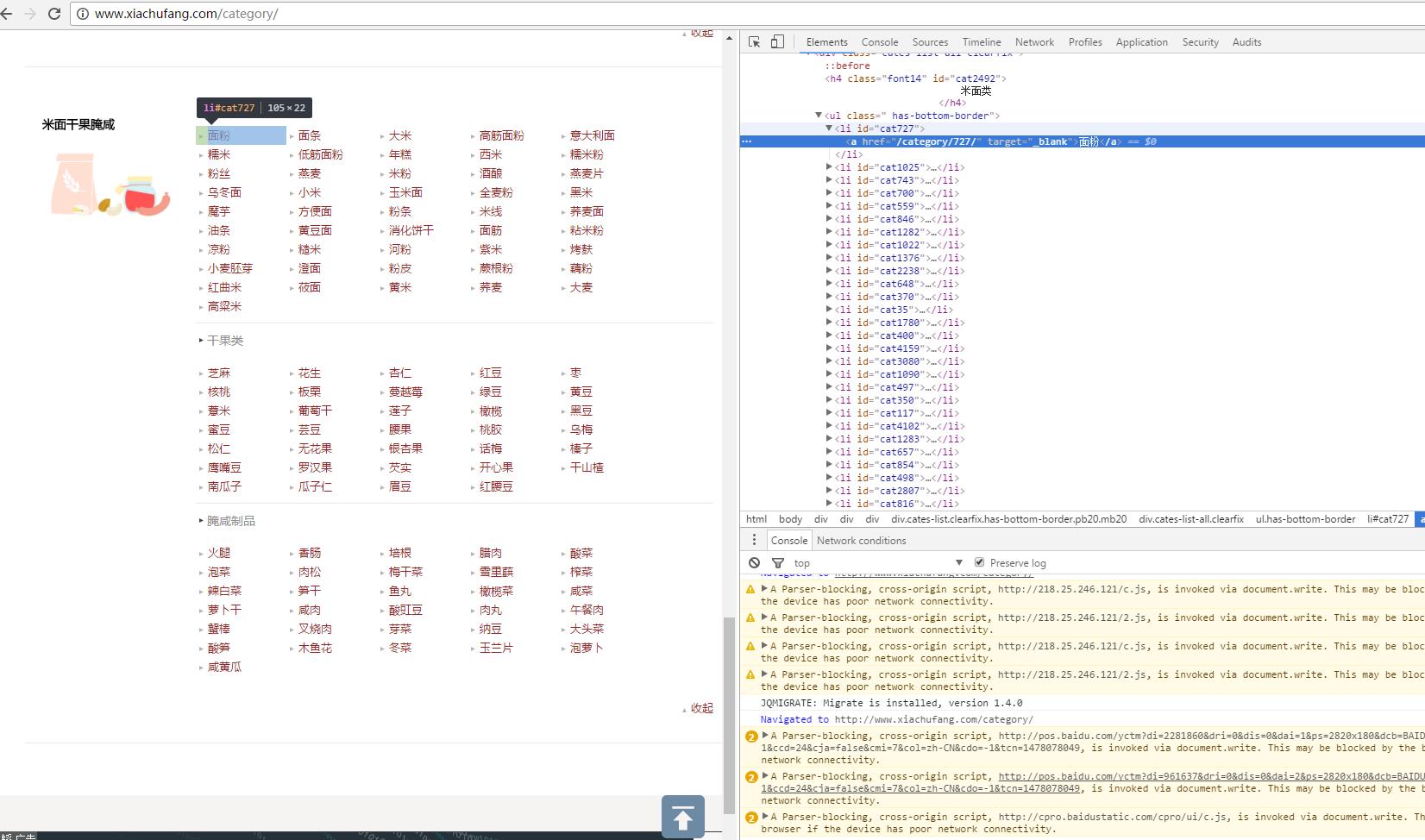
Task: Switch to the Network tab
Action: (1034, 41)
